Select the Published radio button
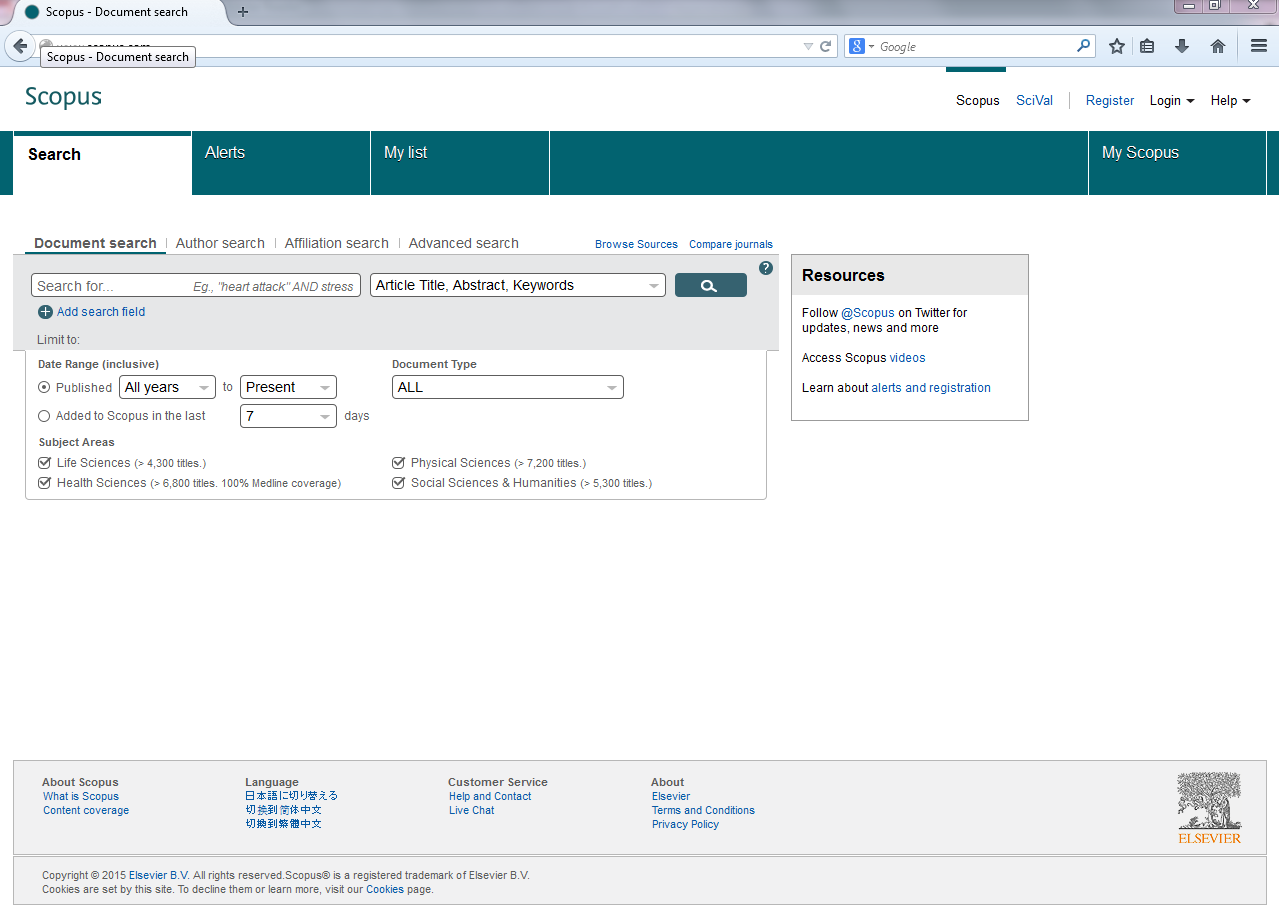The width and height of the screenshot is (1279, 915). tap(44, 387)
